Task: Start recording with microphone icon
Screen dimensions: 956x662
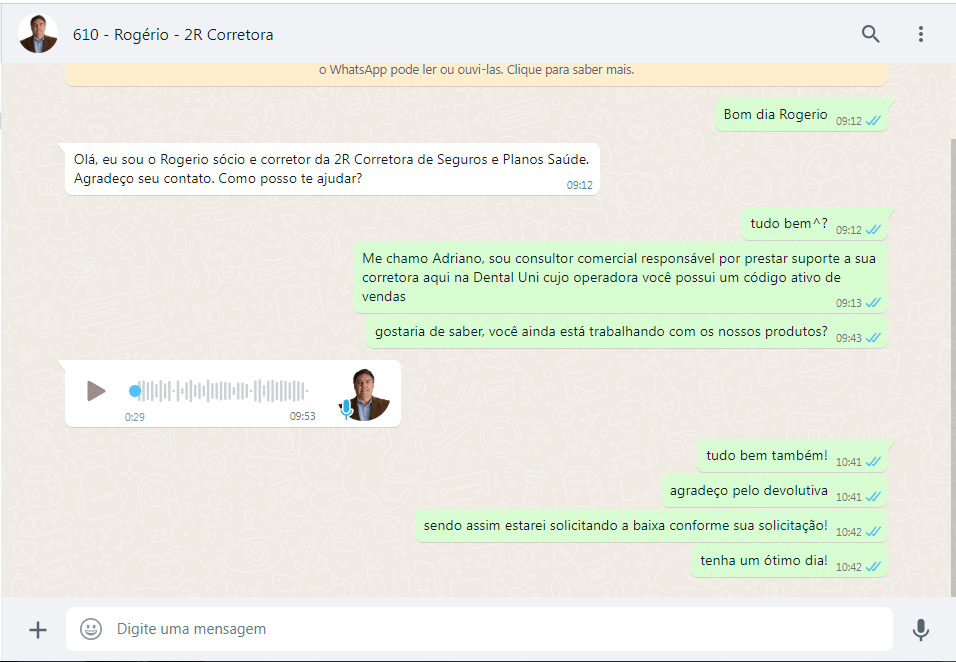Action: point(921,629)
